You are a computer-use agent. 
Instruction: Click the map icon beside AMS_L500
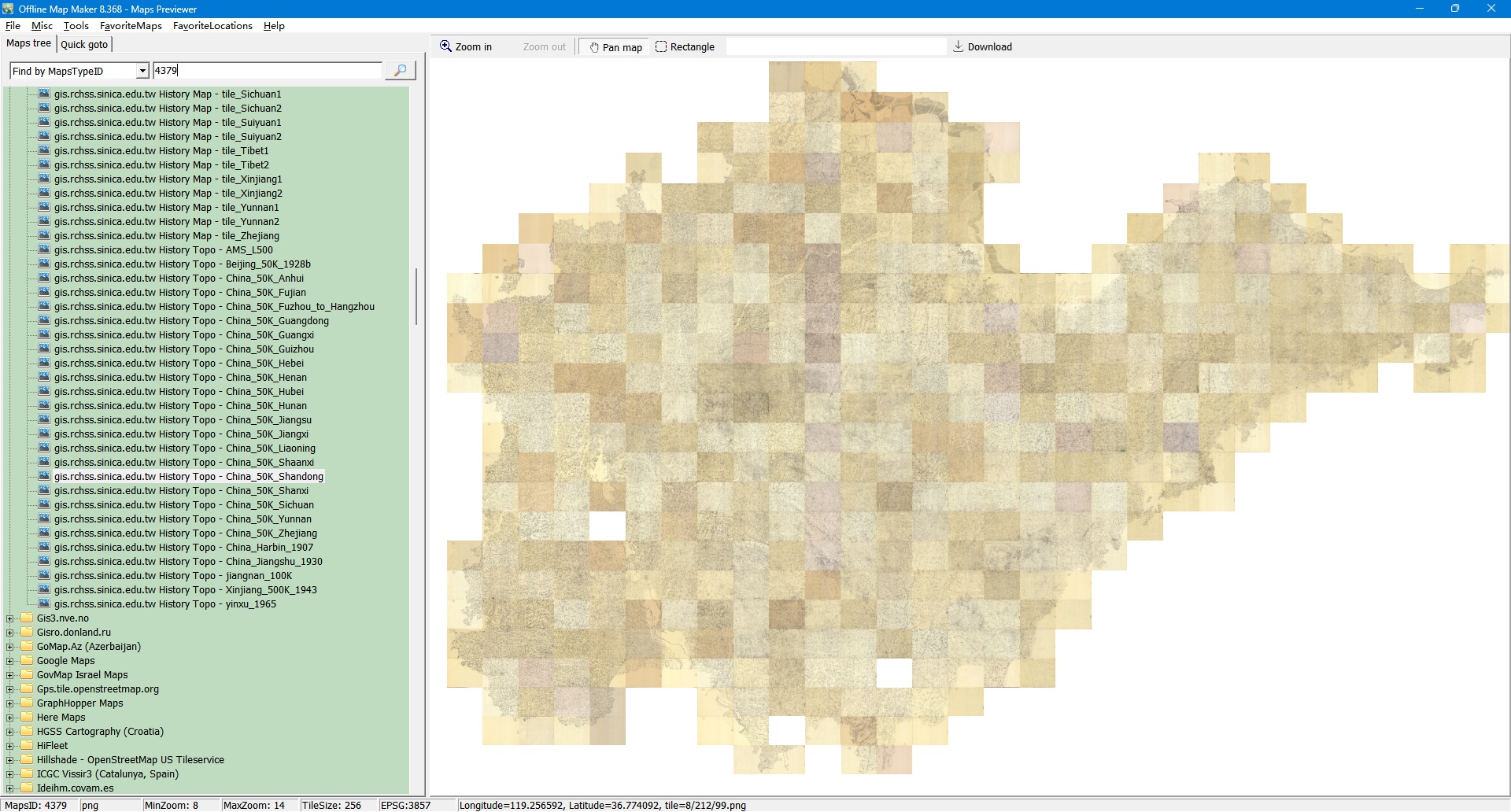44,249
